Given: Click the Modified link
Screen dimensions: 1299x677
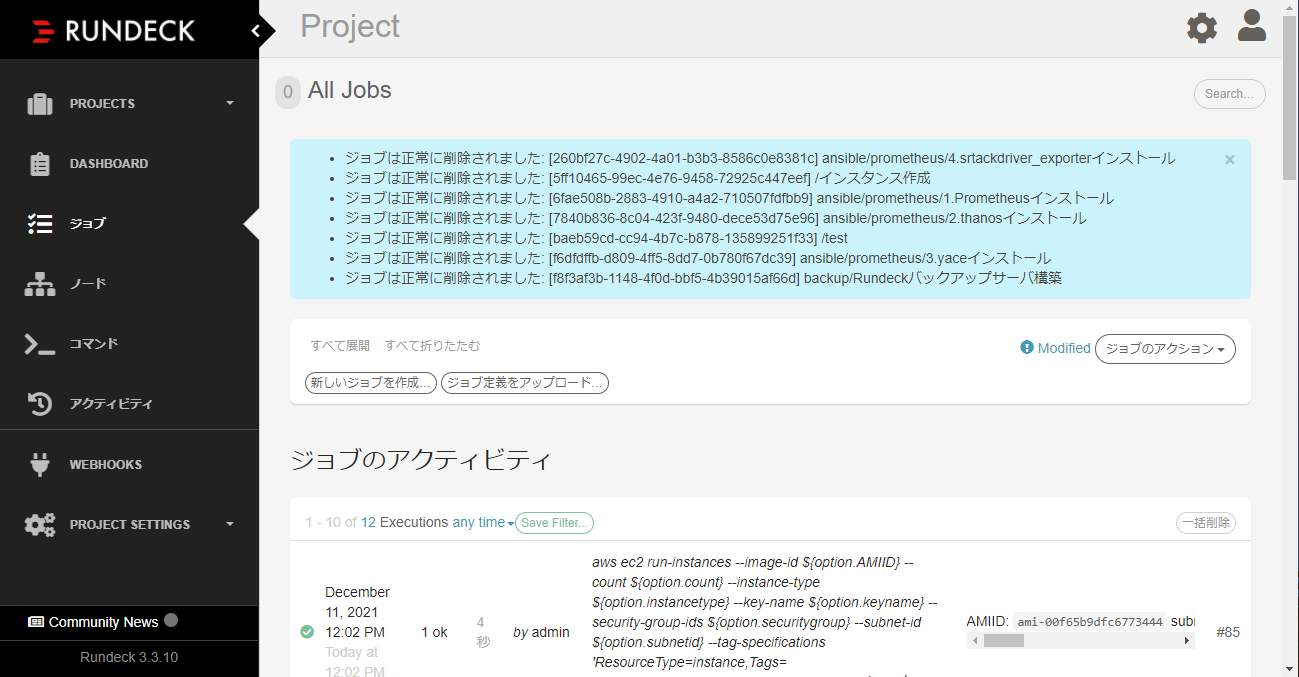Looking at the screenshot, I should coord(1064,348).
